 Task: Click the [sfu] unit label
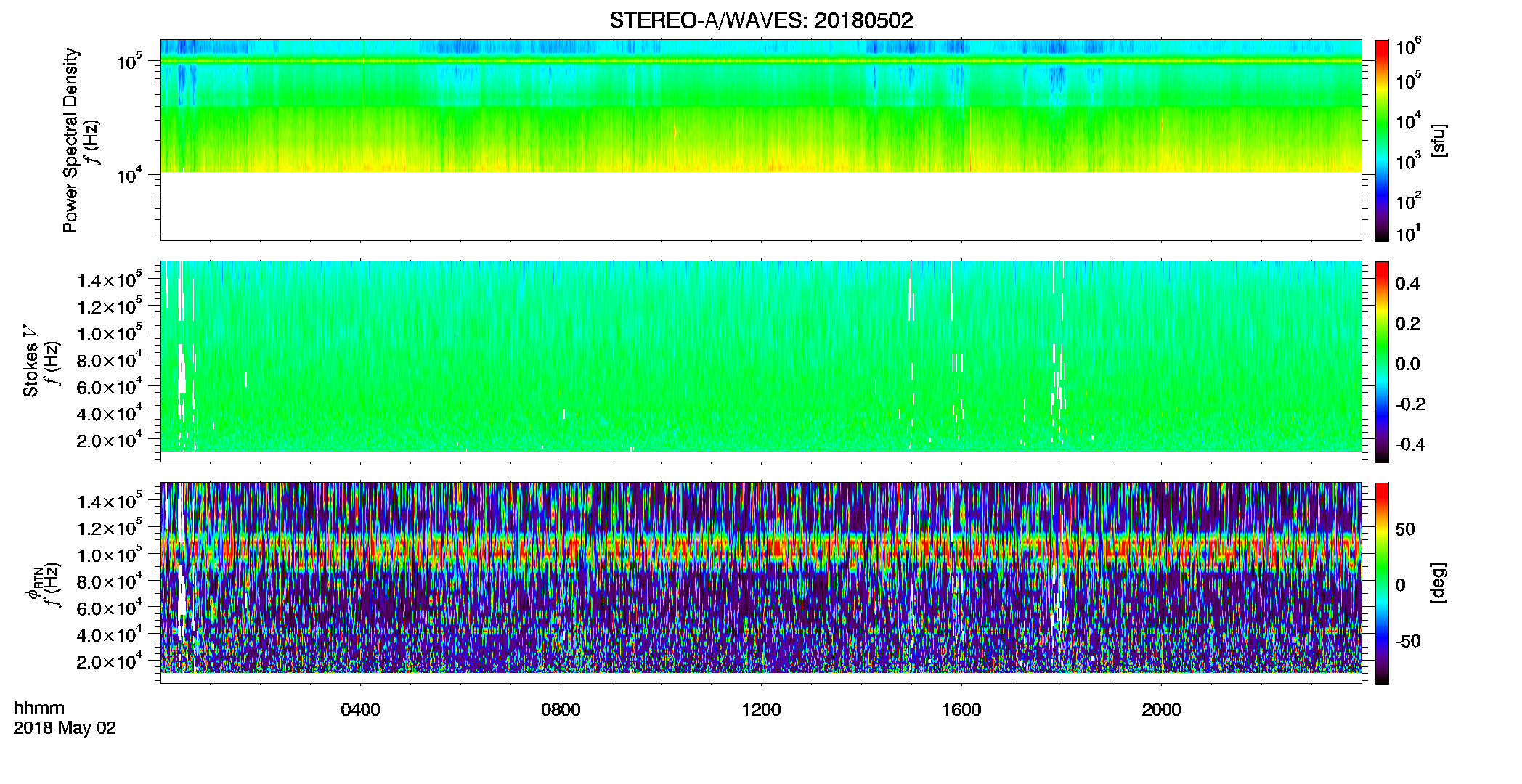click(x=1438, y=140)
